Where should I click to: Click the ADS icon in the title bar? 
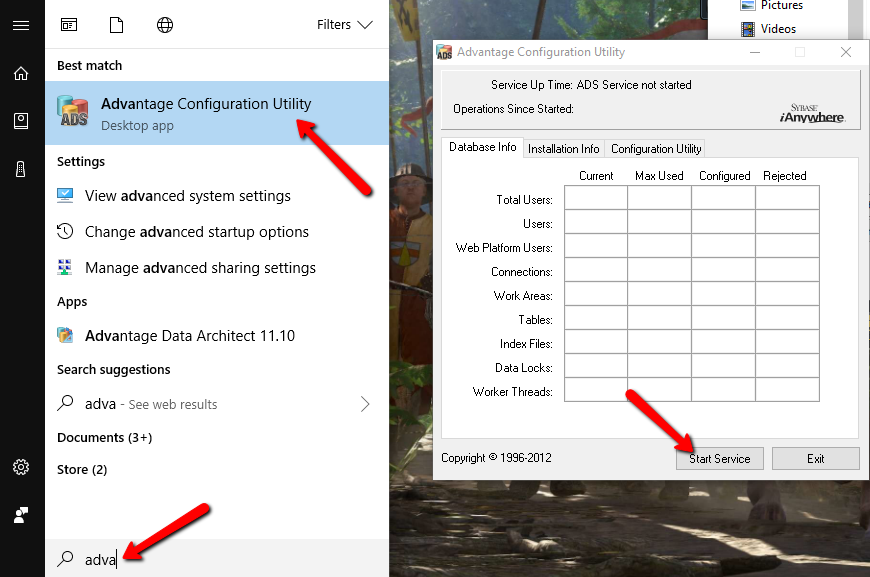(444, 52)
